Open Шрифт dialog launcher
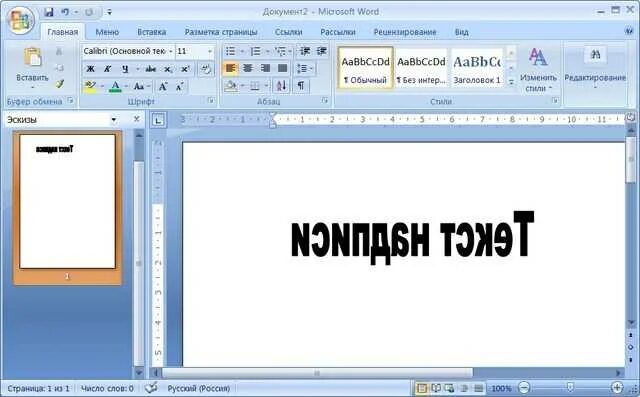The image size is (640, 397). pyautogui.click(x=211, y=100)
